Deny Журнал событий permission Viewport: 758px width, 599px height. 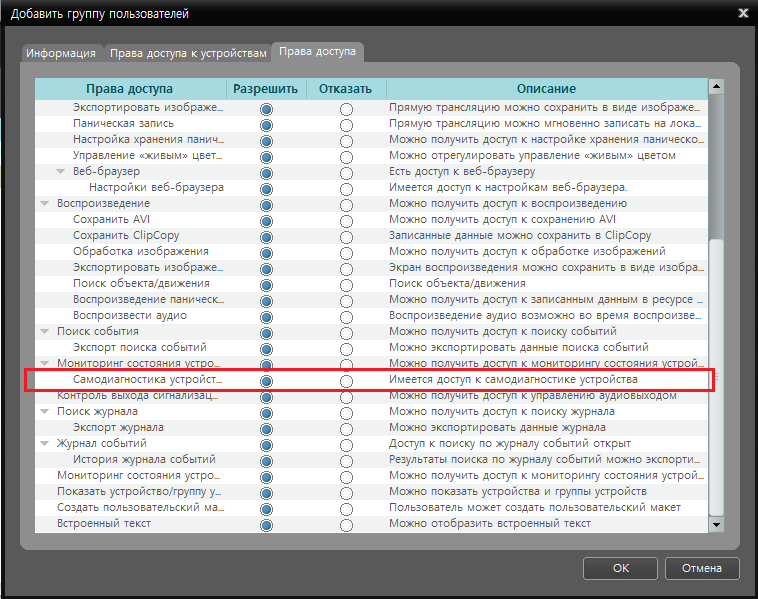[346, 445]
